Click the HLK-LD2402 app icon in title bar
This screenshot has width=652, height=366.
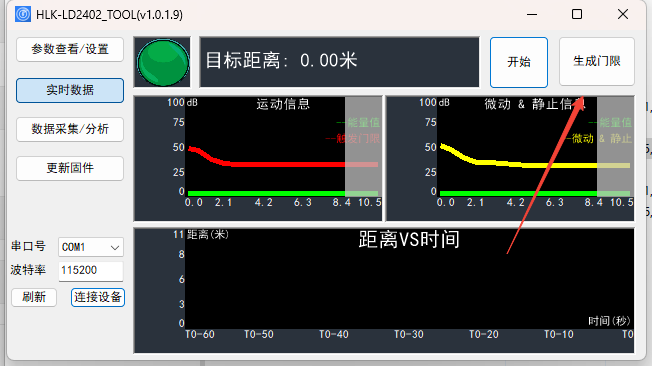23,15
